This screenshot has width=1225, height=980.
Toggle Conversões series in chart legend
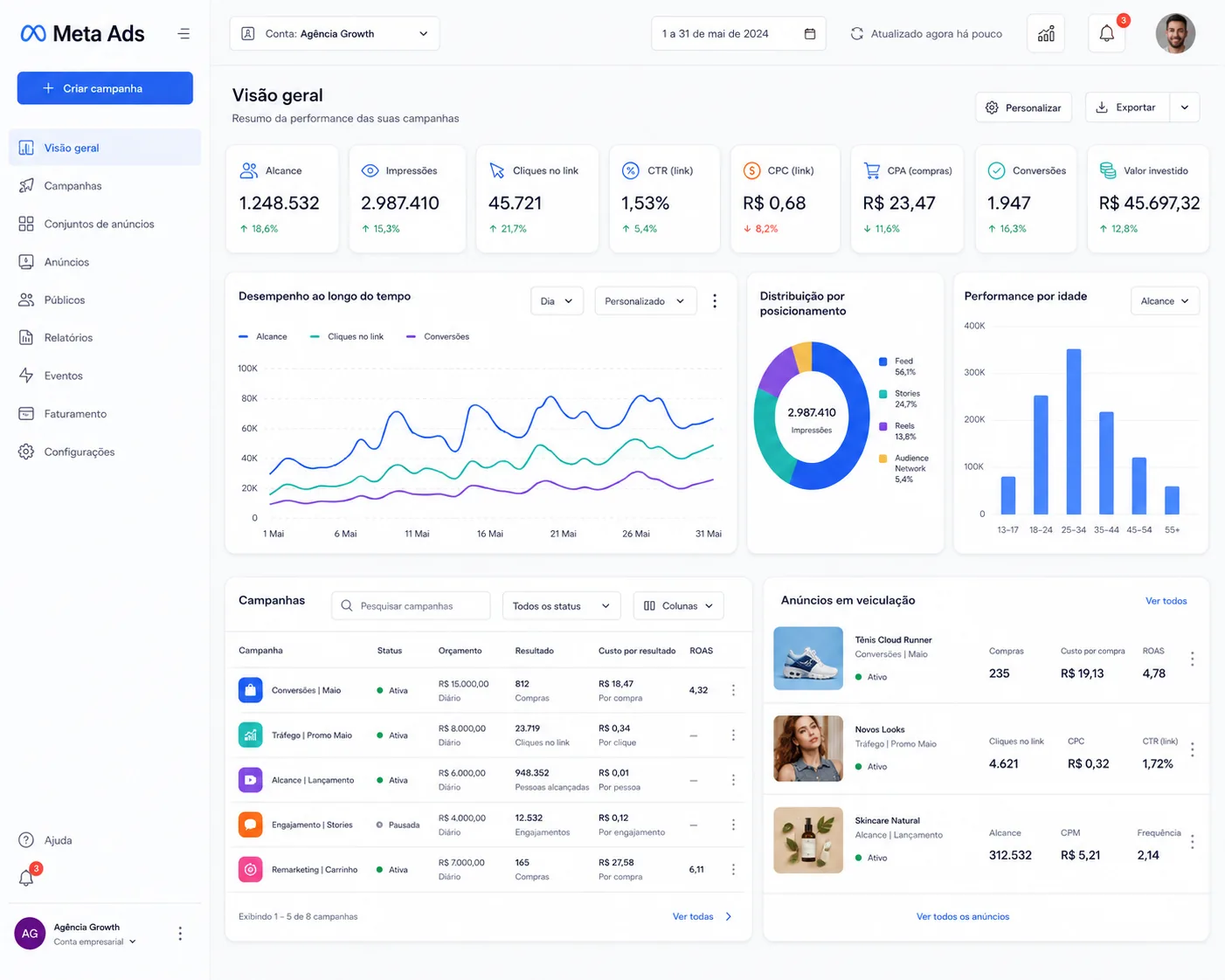[x=438, y=336]
